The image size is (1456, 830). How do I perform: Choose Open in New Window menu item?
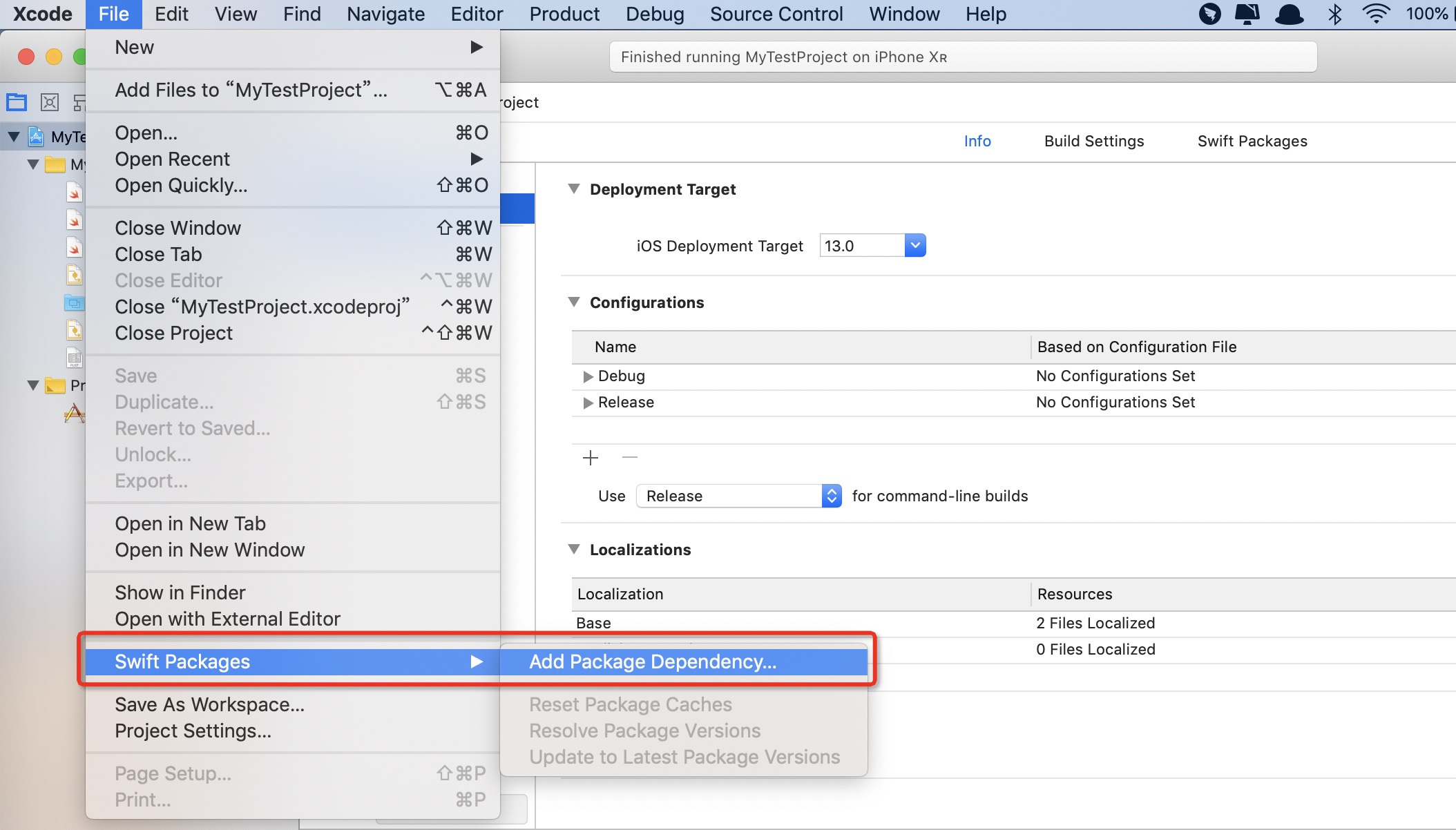coord(293,550)
